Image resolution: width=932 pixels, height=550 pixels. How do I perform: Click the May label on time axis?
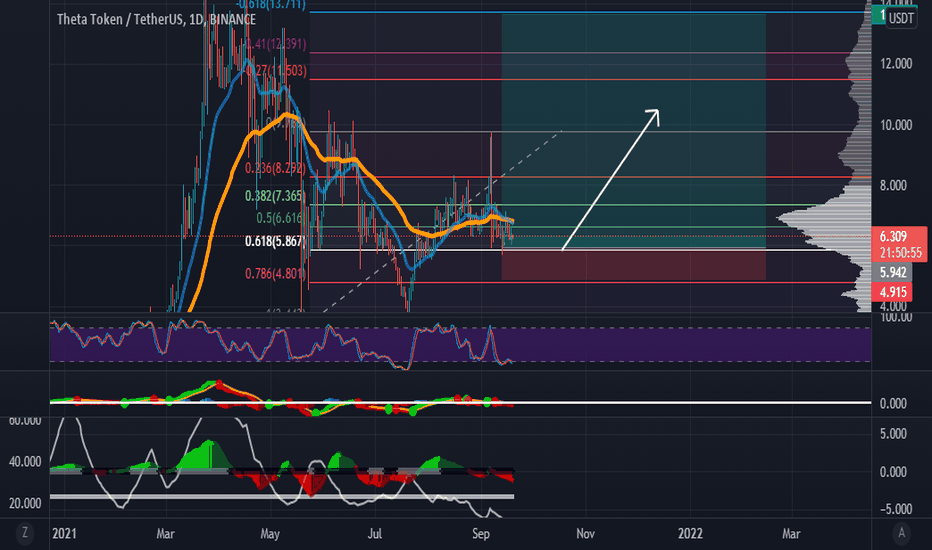tap(270, 533)
